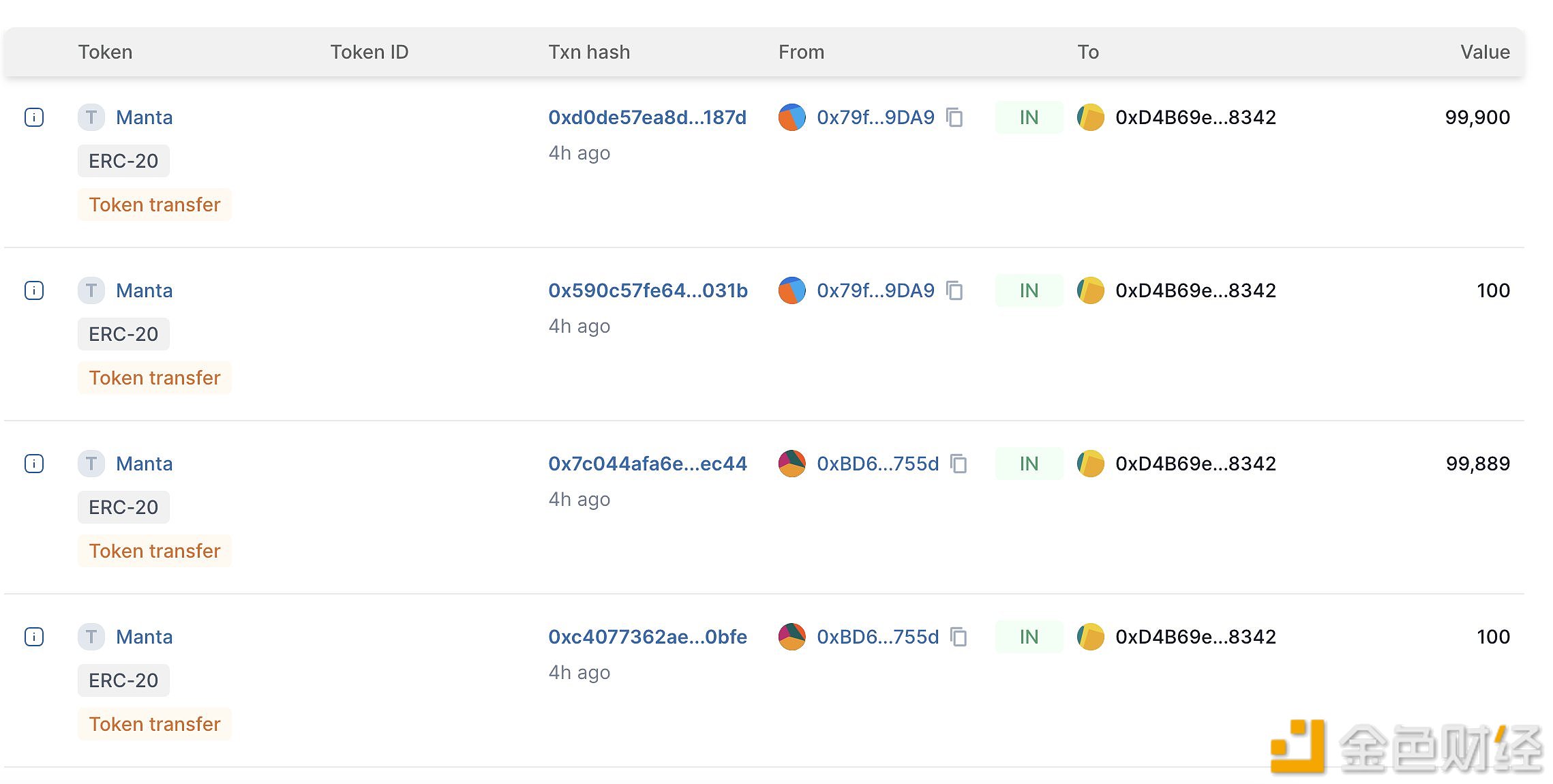Open sender address 0xBD6...755d in last row

point(877,637)
